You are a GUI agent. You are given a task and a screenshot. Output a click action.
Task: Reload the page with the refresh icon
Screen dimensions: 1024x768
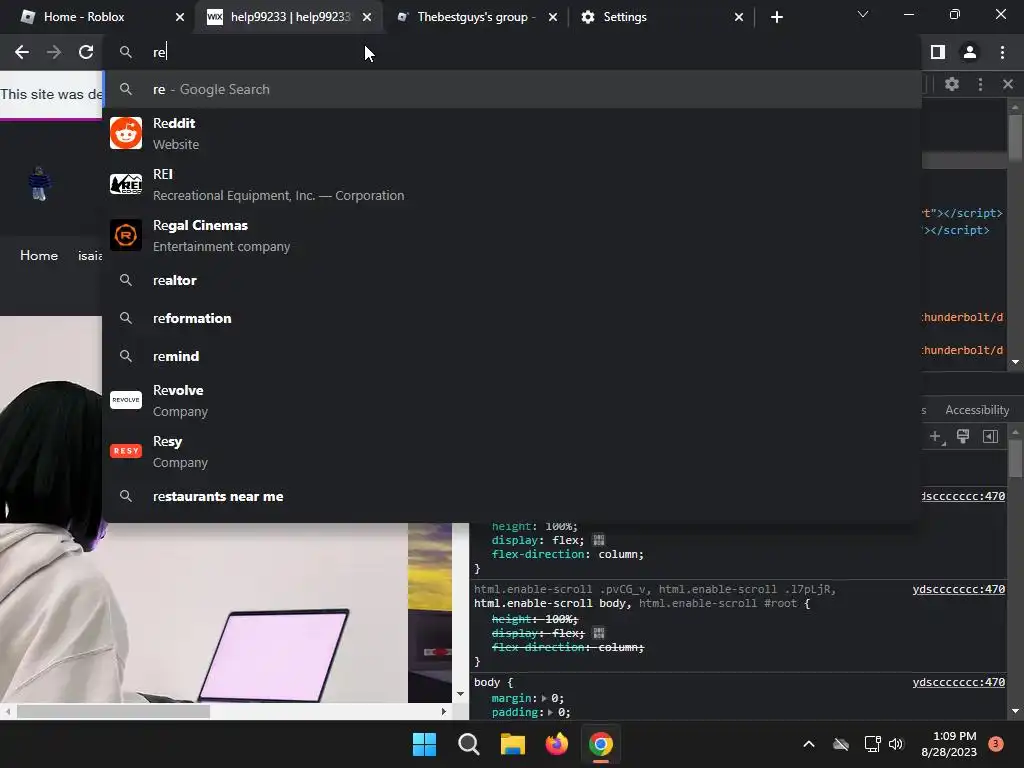86,52
